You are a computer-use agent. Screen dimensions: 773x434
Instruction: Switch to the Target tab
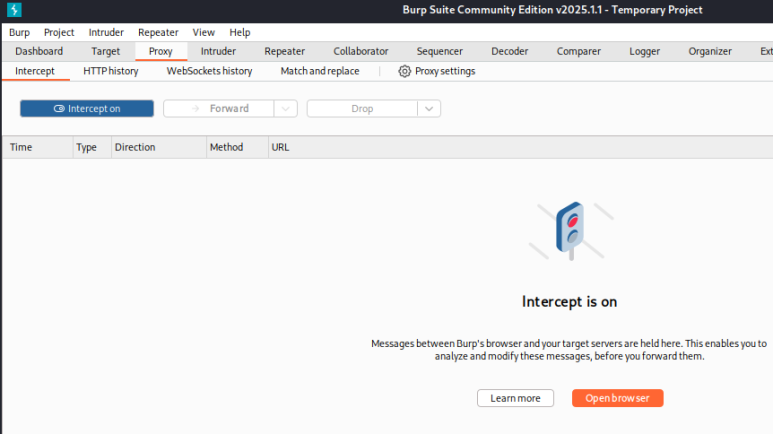[x=105, y=51]
